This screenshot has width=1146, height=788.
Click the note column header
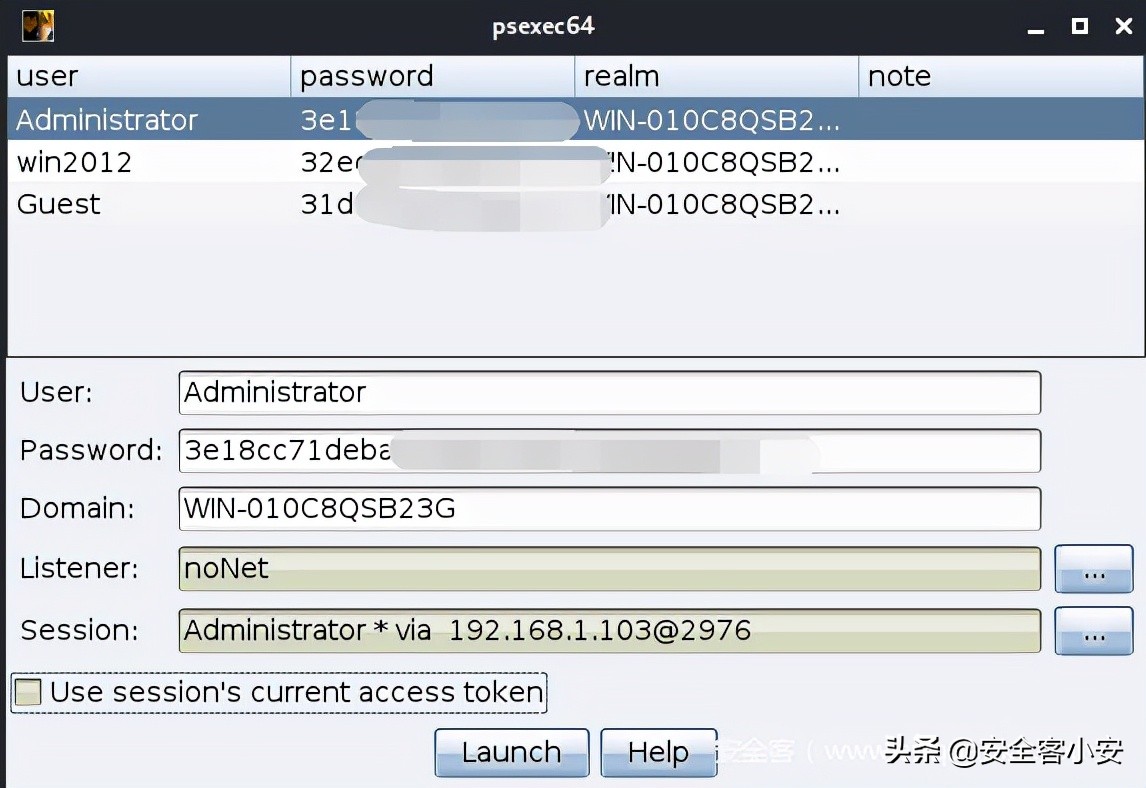(1000, 76)
